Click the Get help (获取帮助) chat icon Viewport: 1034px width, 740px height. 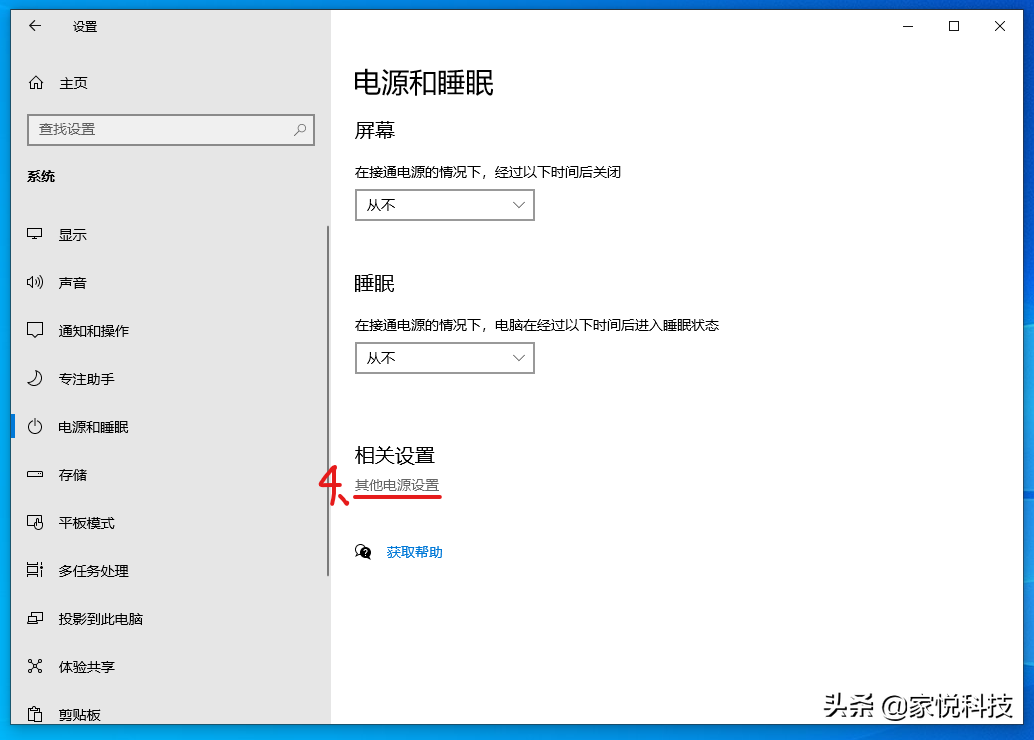[364, 552]
